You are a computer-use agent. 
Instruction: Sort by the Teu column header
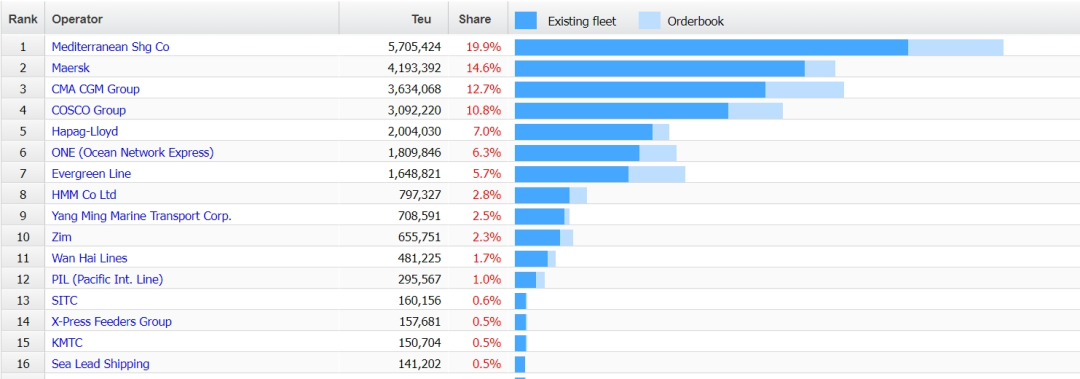pyautogui.click(x=422, y=19)
